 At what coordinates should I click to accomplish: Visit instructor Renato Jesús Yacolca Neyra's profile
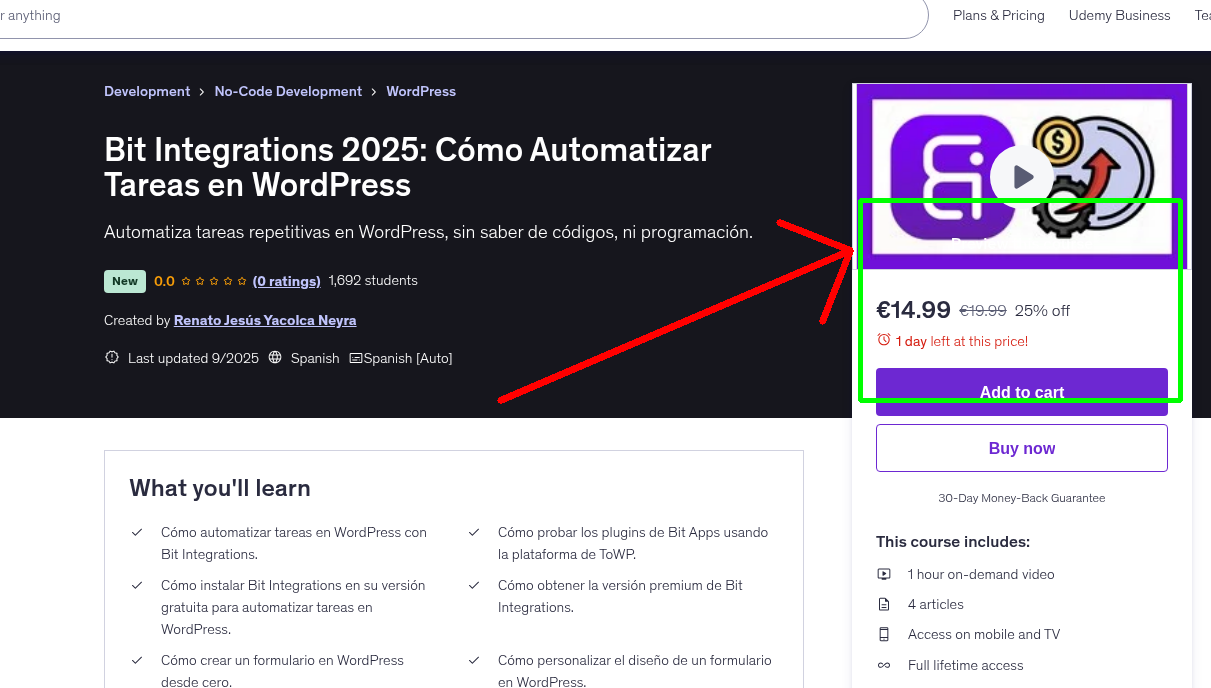click(264, 320)
